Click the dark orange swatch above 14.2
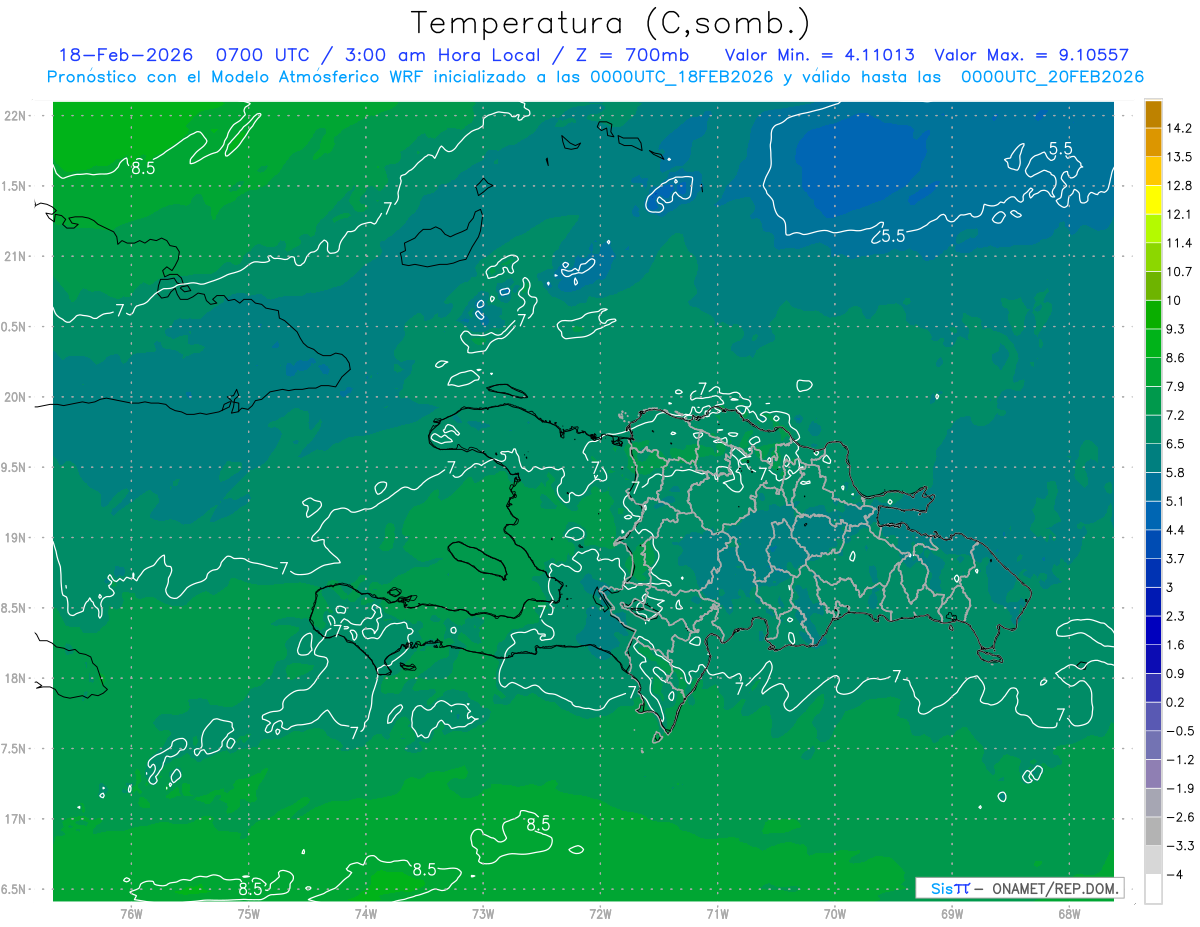 (1153, 115)
